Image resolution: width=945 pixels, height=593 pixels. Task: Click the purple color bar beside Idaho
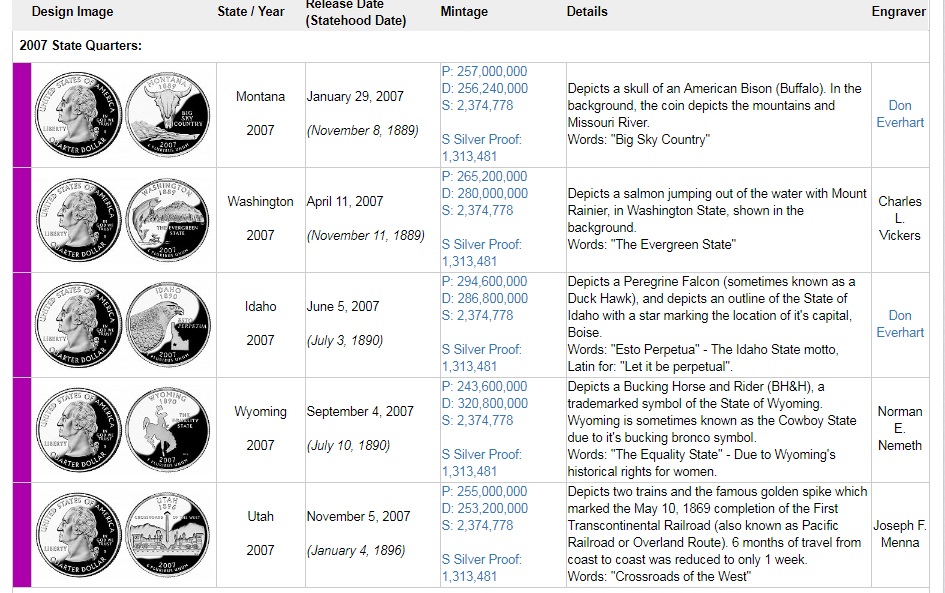click(x=22, y=325)
